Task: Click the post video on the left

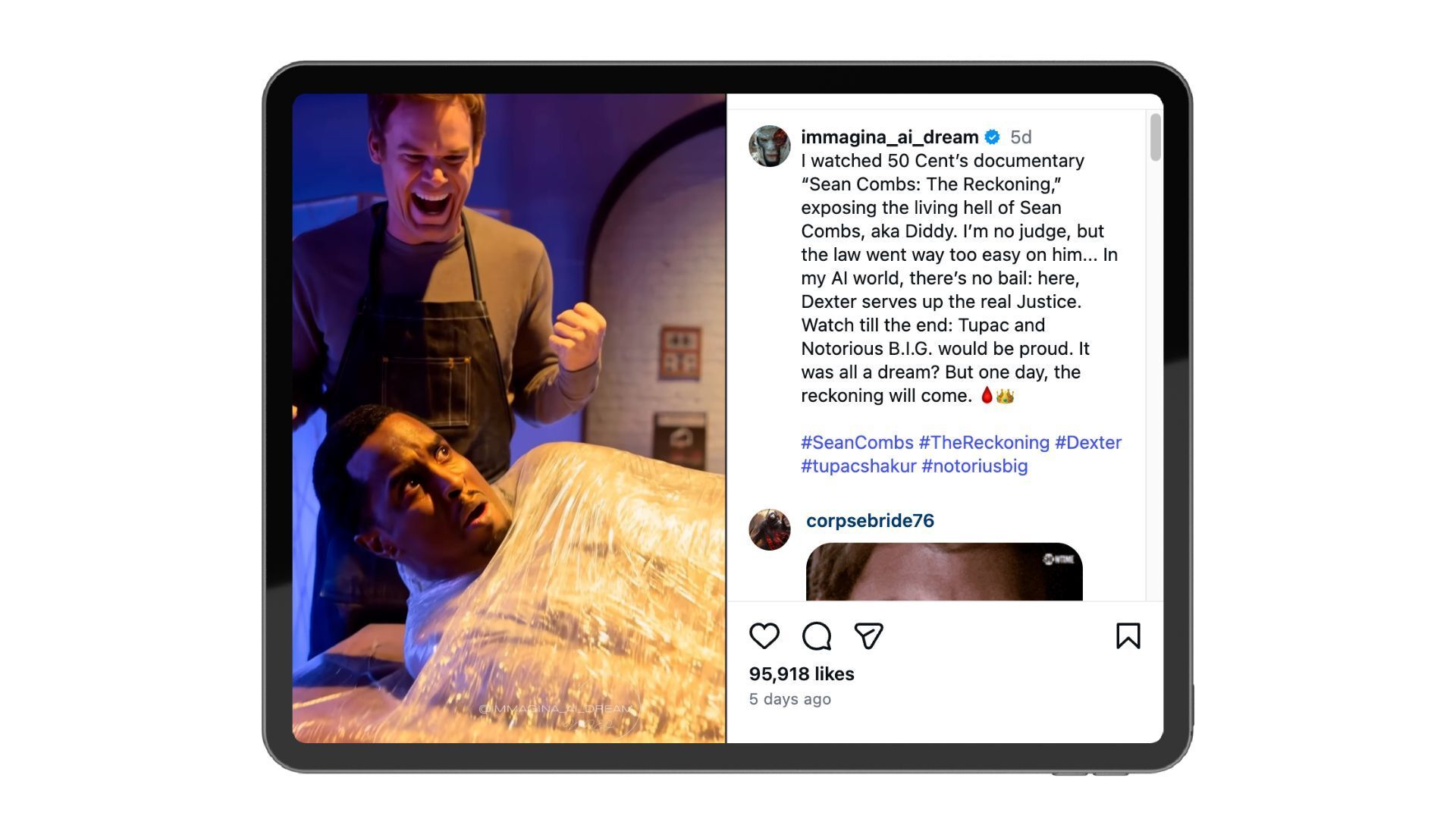Action: (509, 418)
